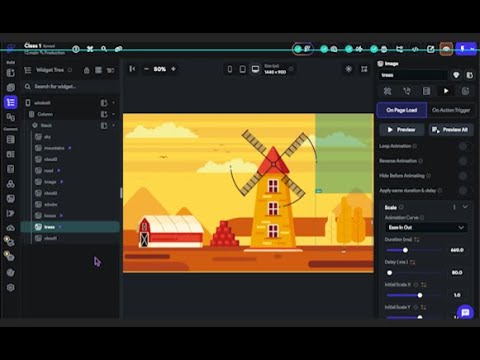This screenshot has height=360, width=480.
Task: Open the Animation Curve Ease In Out dropdown
Action: click(x=426, y=227)
